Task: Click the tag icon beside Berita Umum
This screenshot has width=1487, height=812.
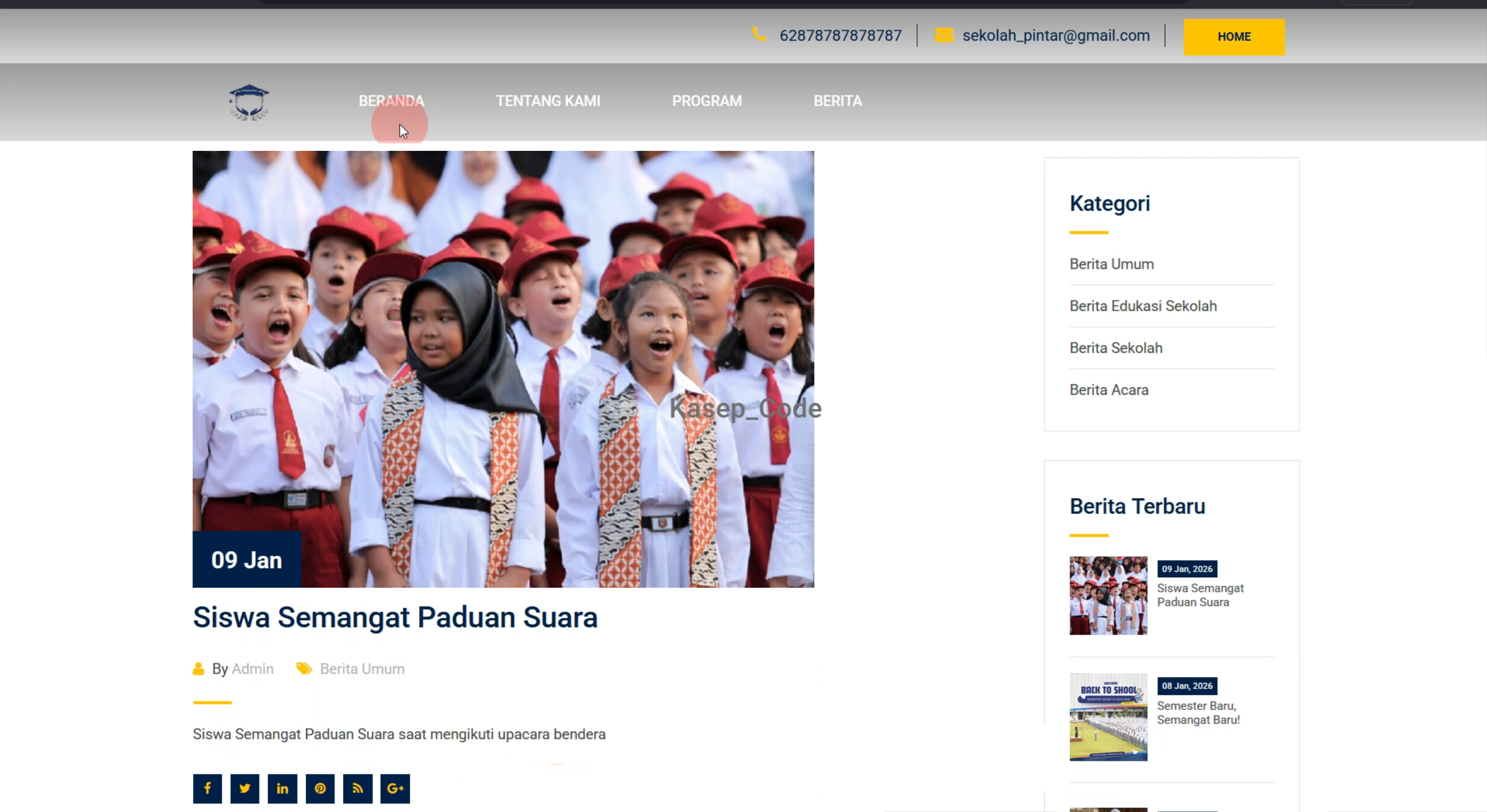Action: point(304,669)
